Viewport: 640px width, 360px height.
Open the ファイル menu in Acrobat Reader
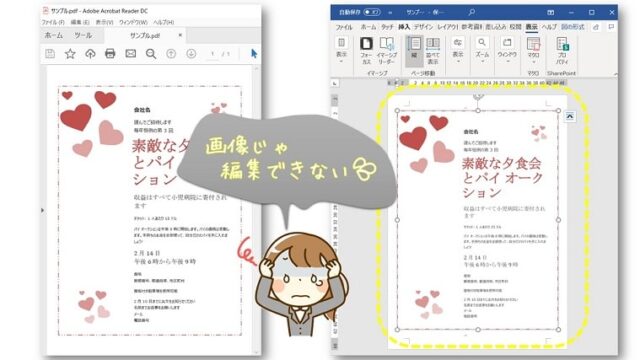pyautogui.click(x=53, y=22)
